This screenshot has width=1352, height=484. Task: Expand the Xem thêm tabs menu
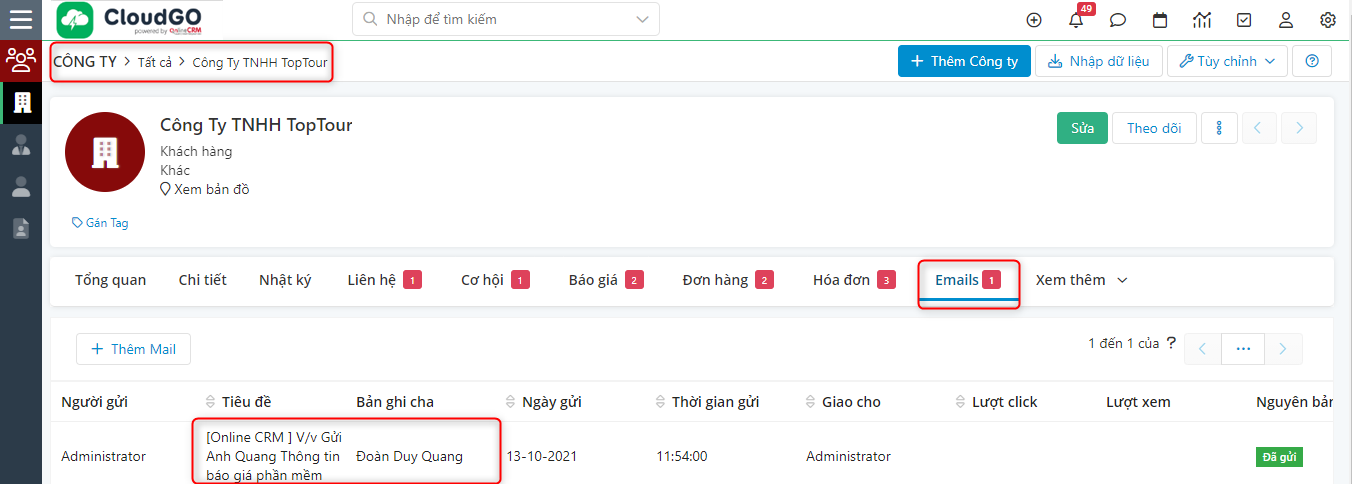[x=1081, y=280]
